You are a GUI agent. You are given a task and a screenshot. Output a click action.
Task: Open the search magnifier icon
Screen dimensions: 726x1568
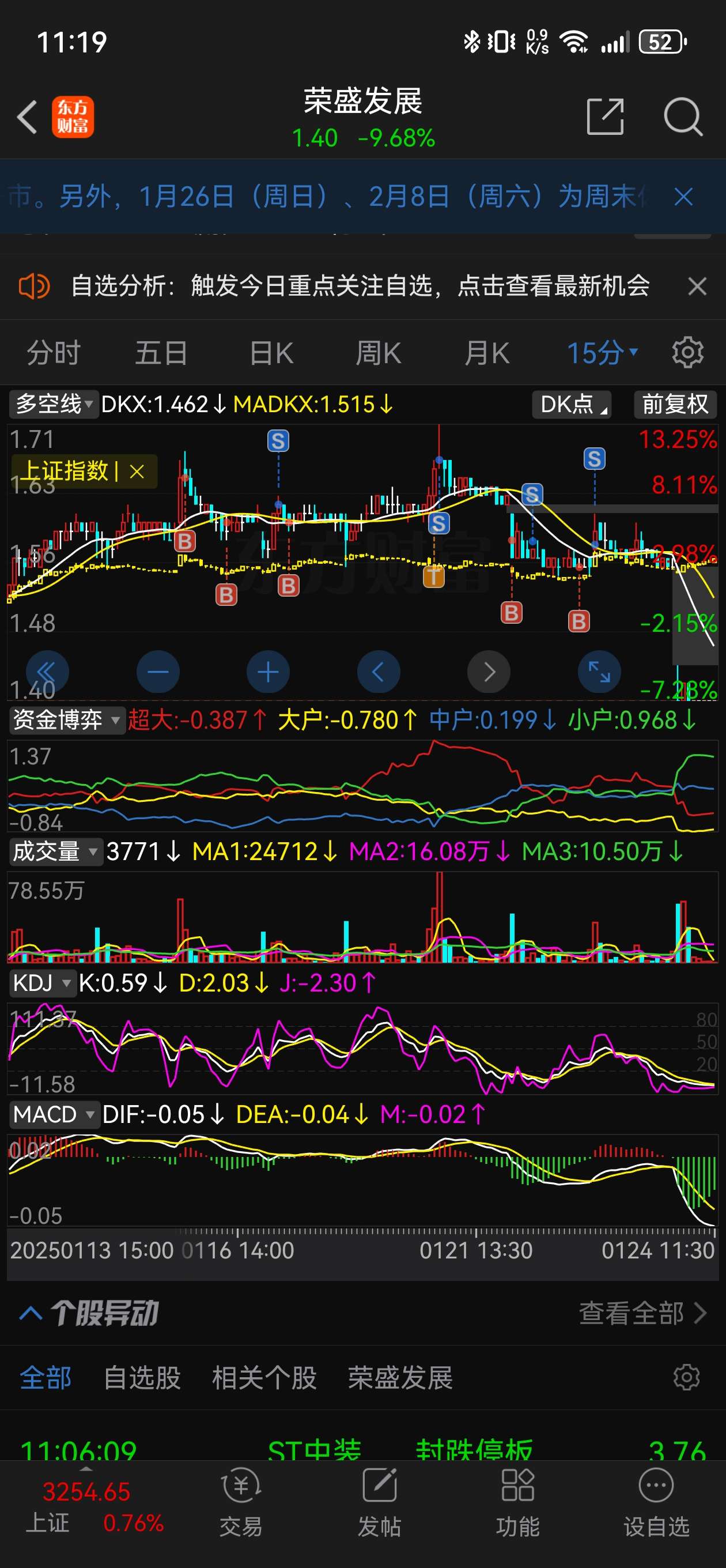(683, 116)
